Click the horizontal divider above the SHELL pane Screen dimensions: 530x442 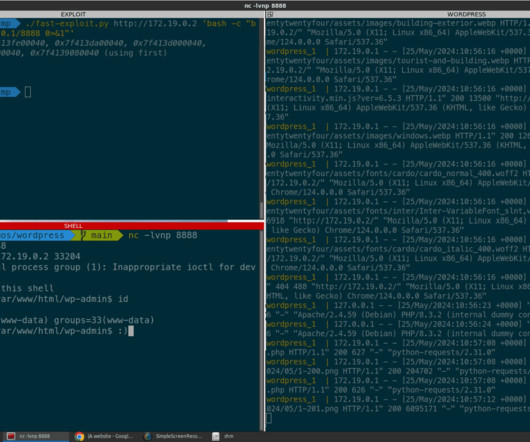tap(132, 221)
